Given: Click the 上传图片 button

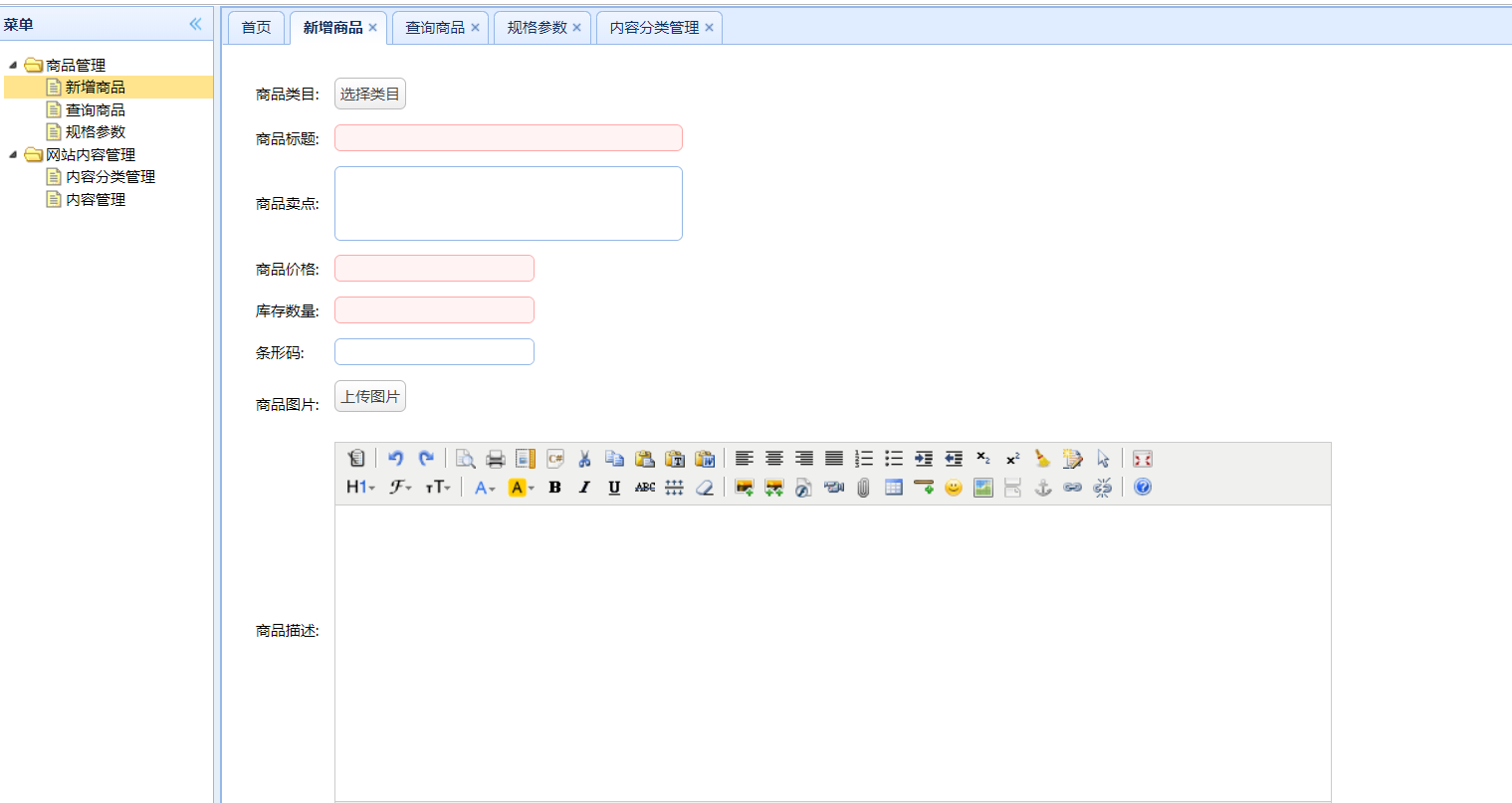Looking at the screenshot, I should 369,395.
